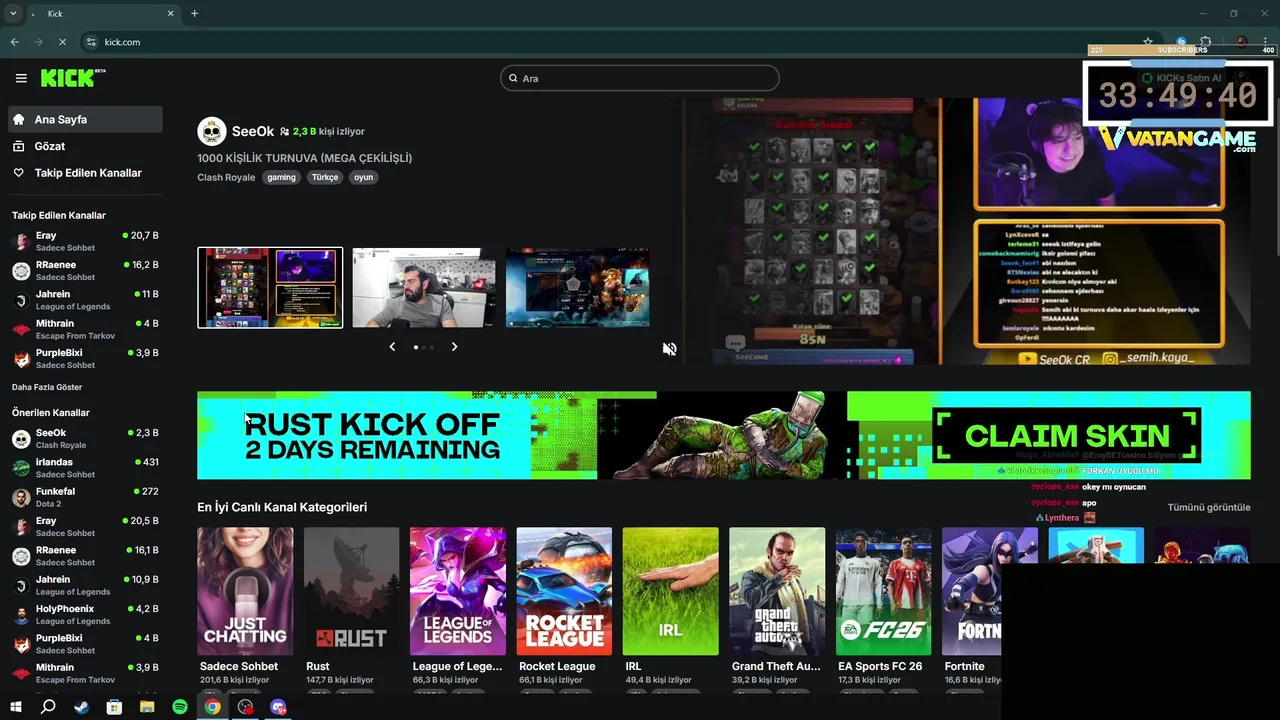The width and height of the screenshot is (1280, 720).
Task: Open File Explorer from the taskbar
Action: pyautogui.click(x=147, y=707)
